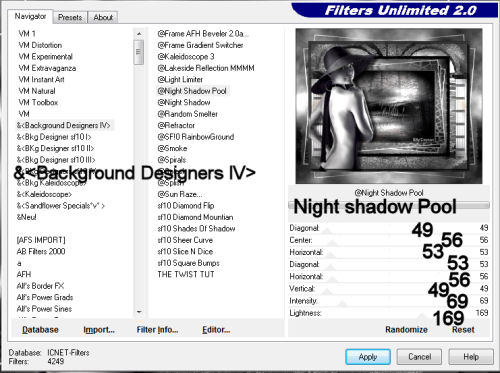This screenshot has width=500, height=373.
Task: Open the Editor... button
Action: coord(216,329)
